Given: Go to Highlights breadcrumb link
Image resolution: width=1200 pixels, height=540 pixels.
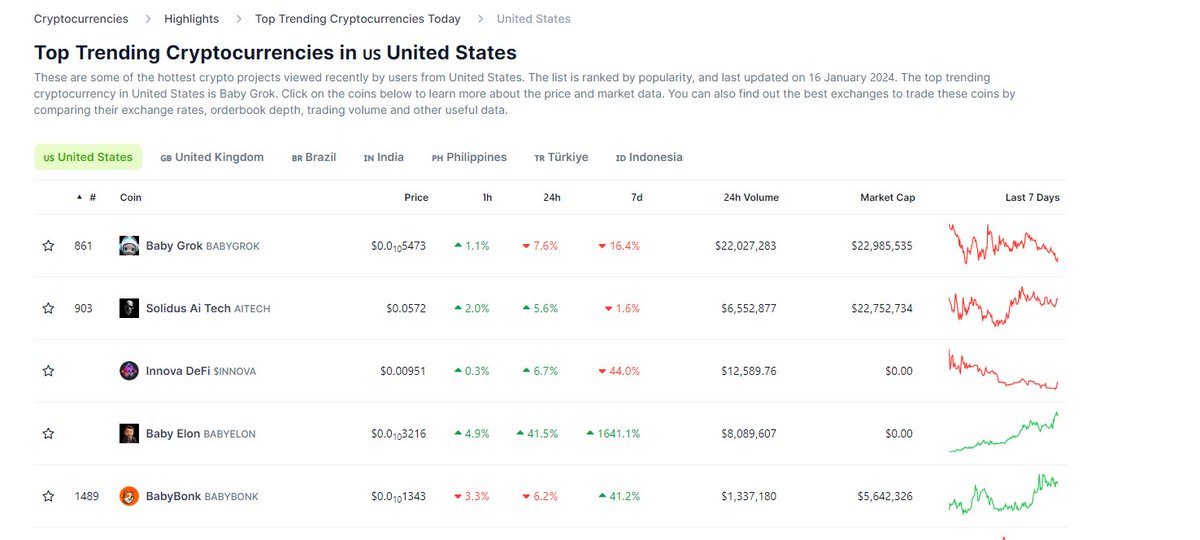Looking at the screenshot, I should click(x=191, y=19).
